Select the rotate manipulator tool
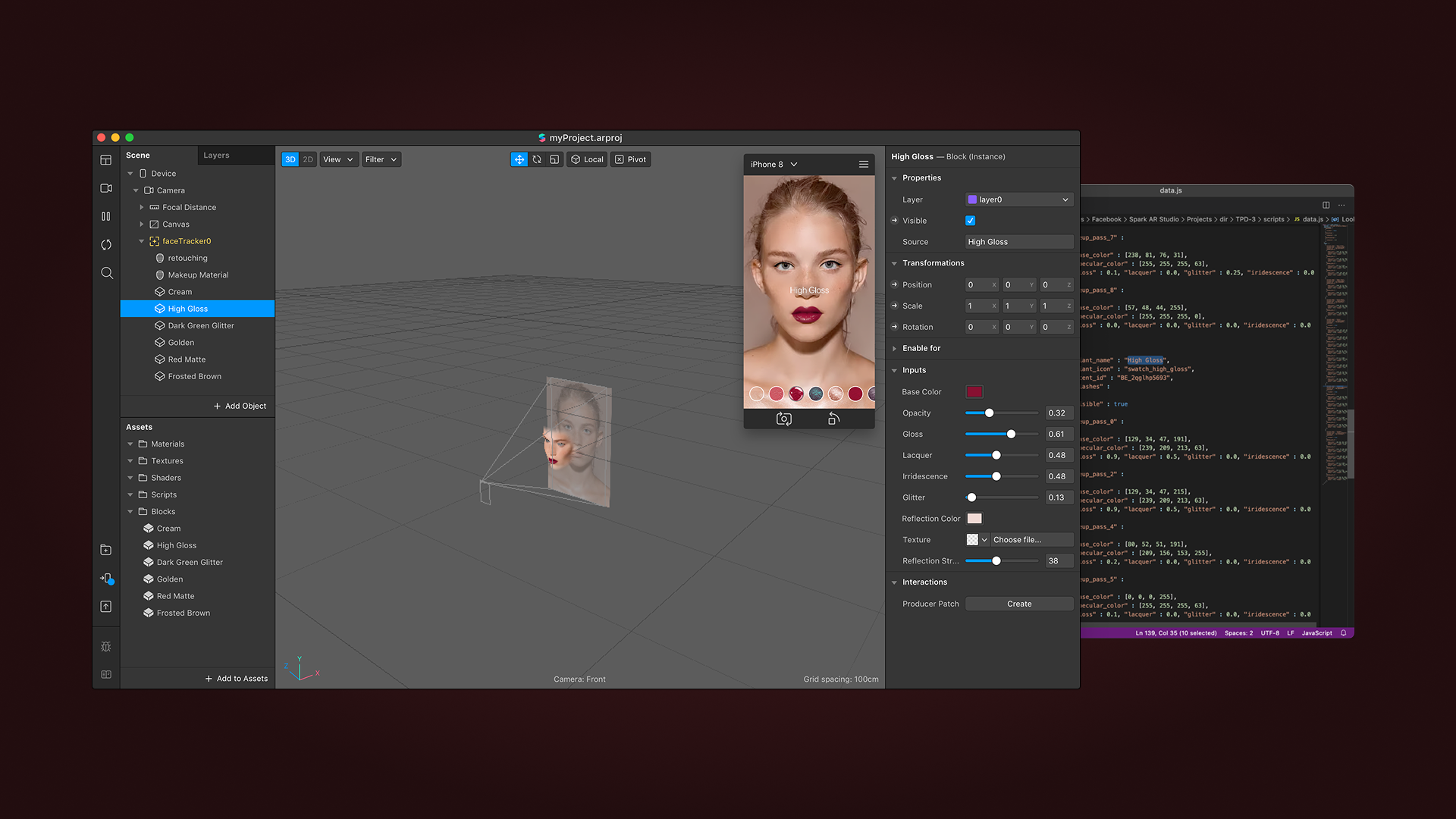 tap(537, 159)
